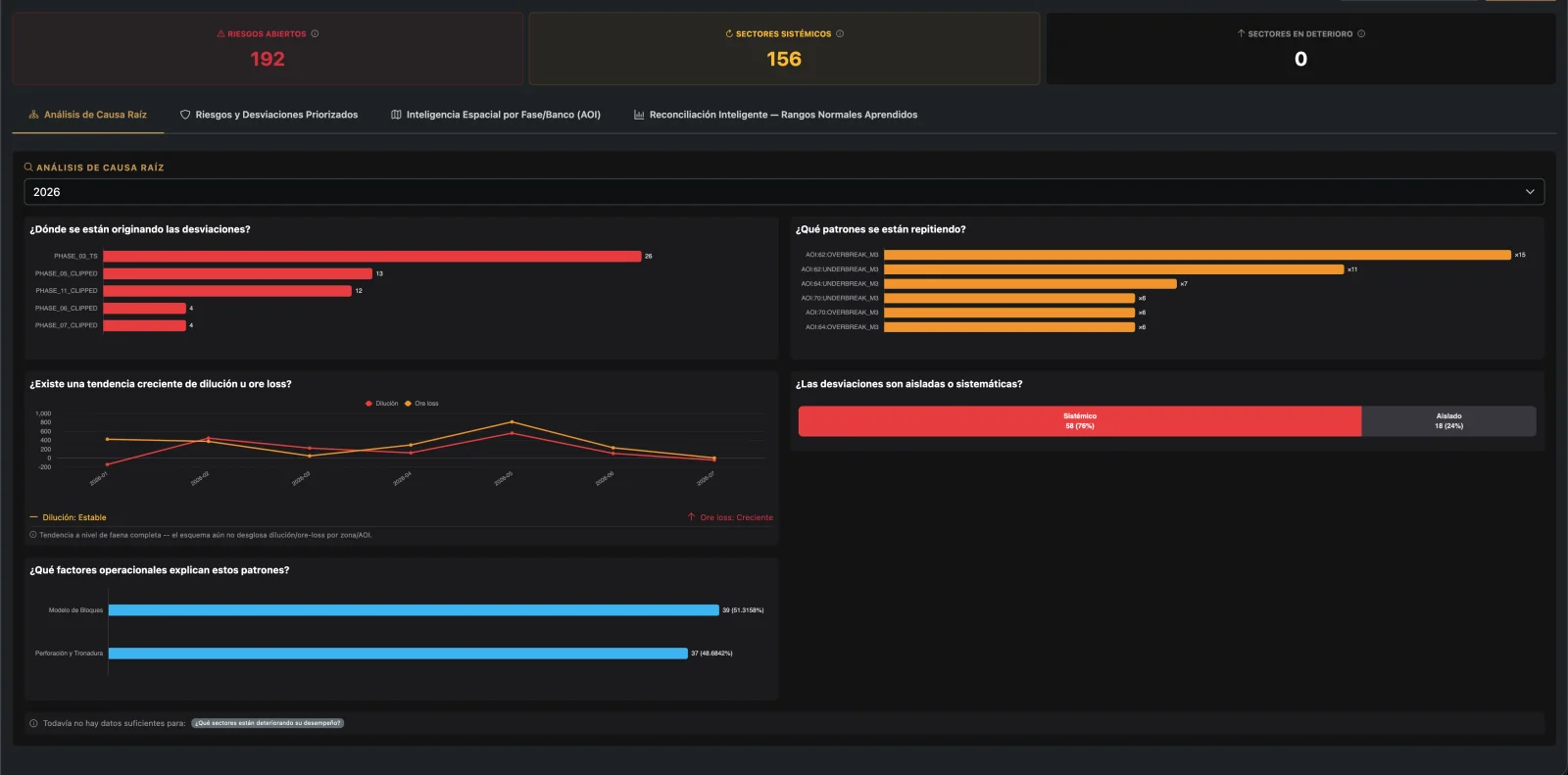Image resolution: width=1568 pixels, height=775 pixels.
Task: Click the PHASE_11_CLIPPED axis label
Action: 67,291
